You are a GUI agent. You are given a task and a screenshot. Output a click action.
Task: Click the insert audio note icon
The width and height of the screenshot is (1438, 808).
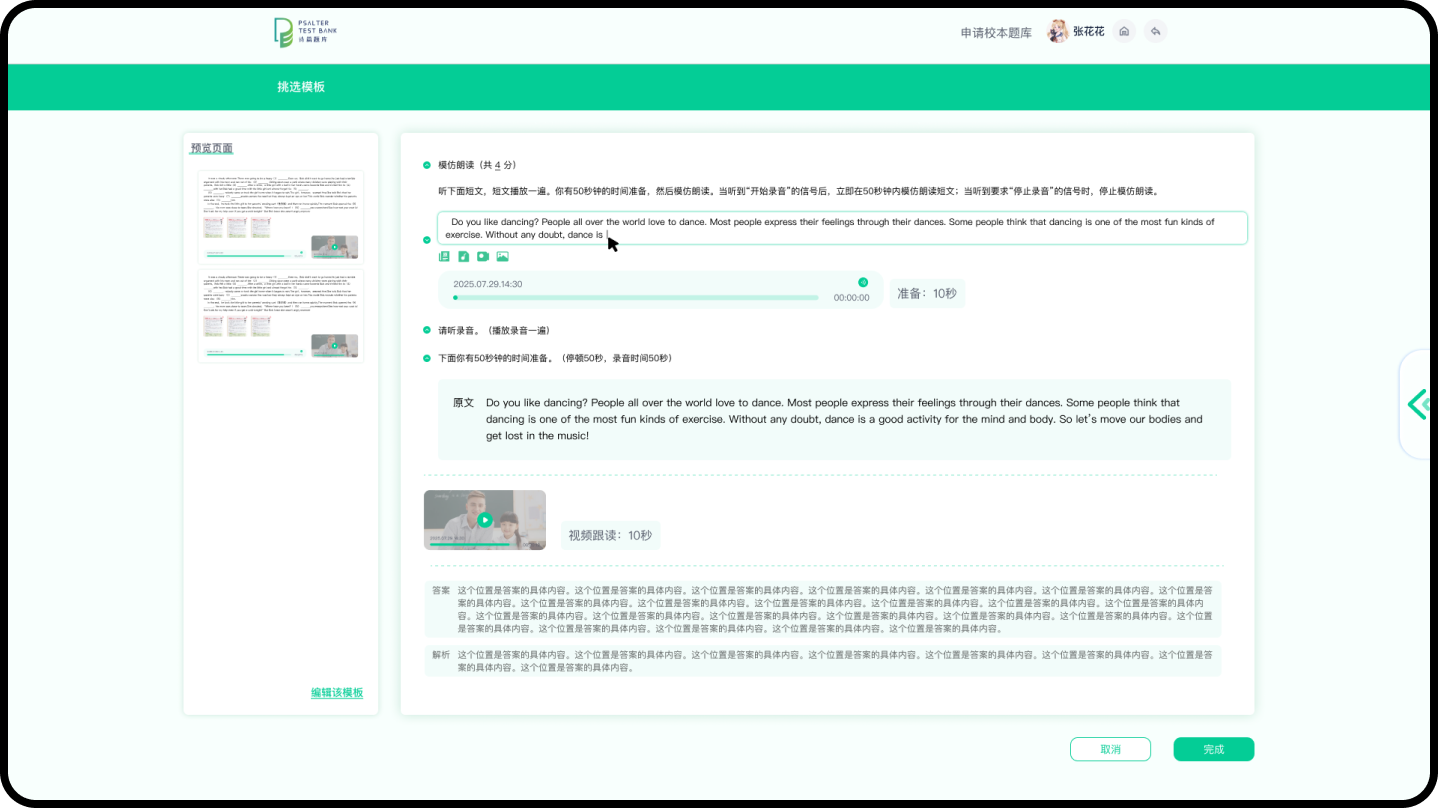[x=463, y=257]
